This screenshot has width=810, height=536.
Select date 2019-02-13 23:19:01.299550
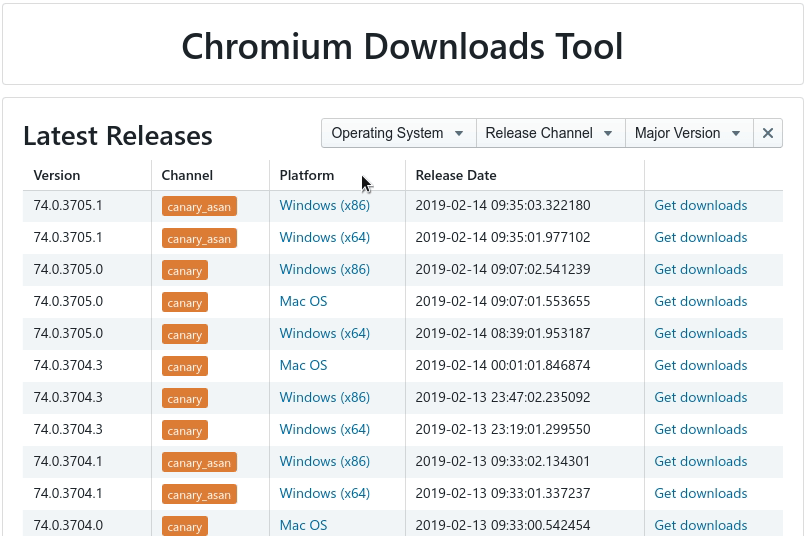(x=503, y=430)
